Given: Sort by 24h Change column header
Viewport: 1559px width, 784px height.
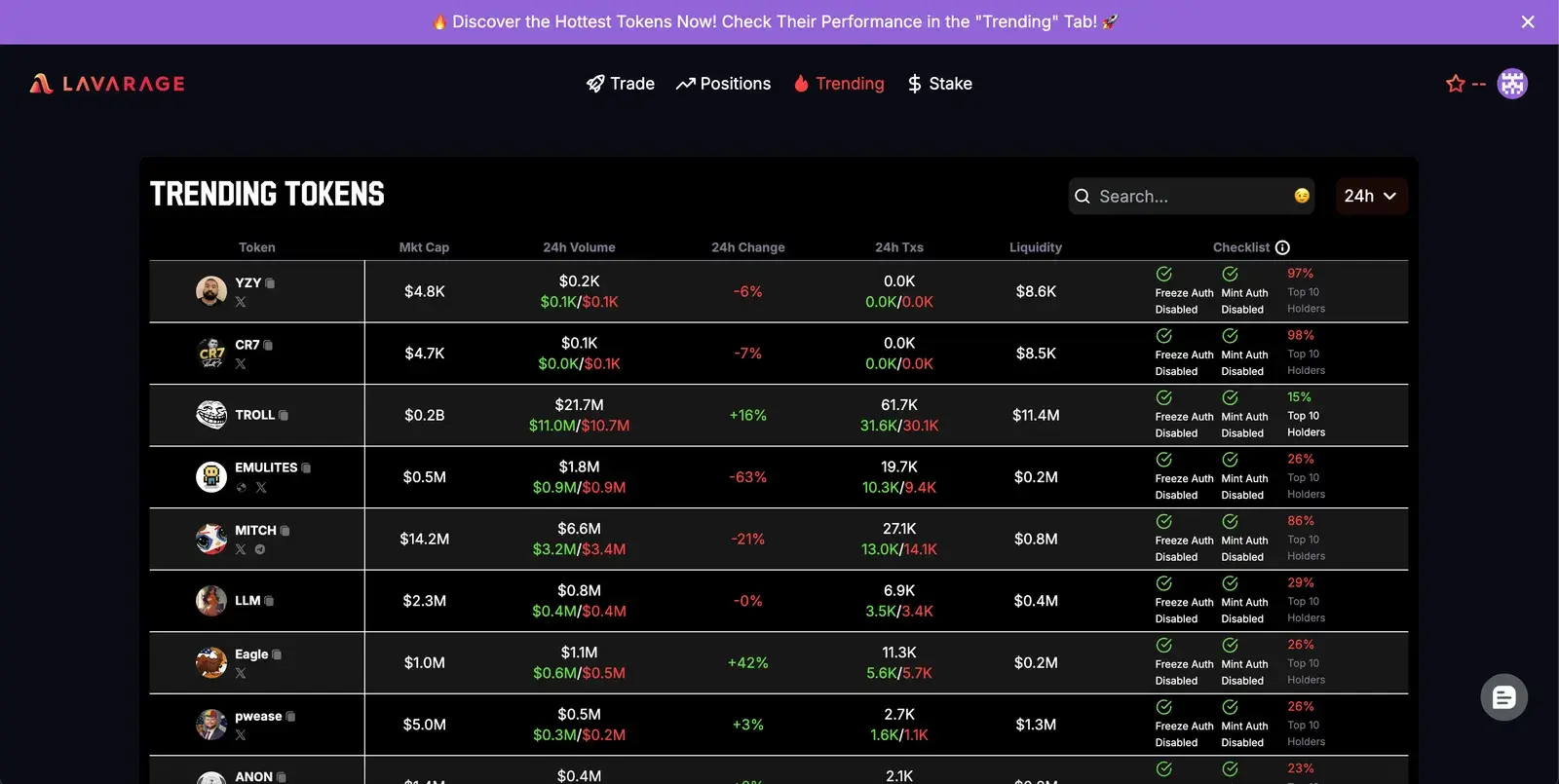Looking at the screenshot, I should pyautogui.click(x=748, y=247).
